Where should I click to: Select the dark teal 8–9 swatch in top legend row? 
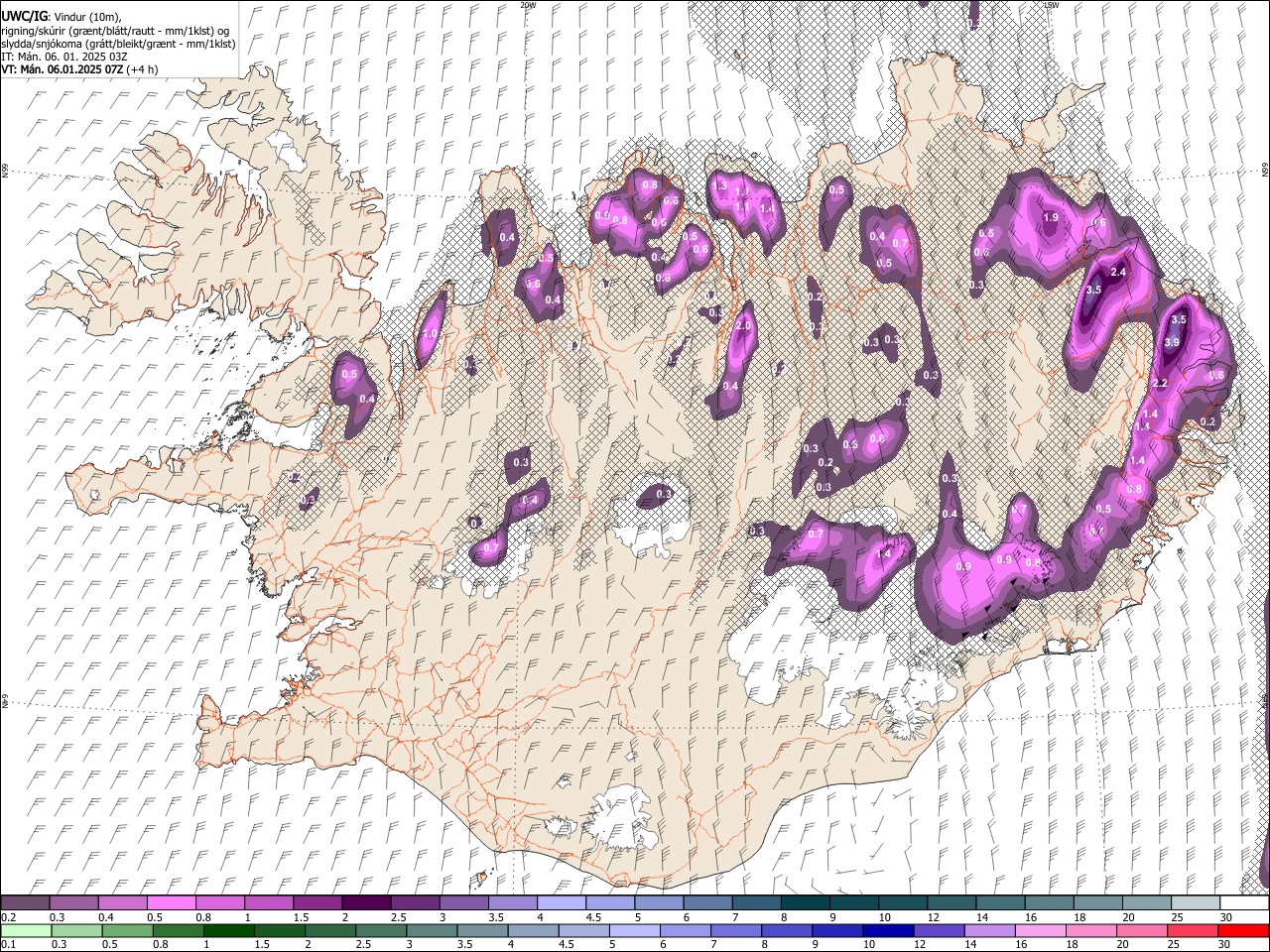[x=806, y=902]
